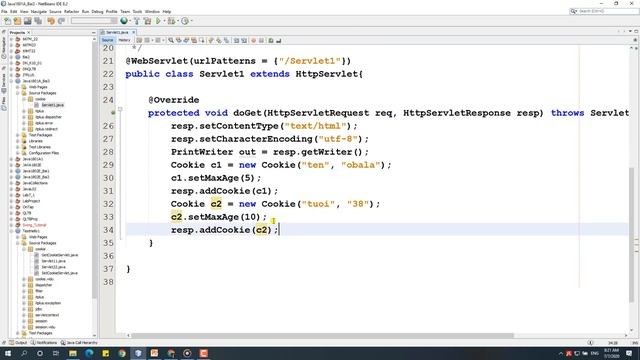
Task: Toggle the Source editor view button
Action: coord(108,40)
